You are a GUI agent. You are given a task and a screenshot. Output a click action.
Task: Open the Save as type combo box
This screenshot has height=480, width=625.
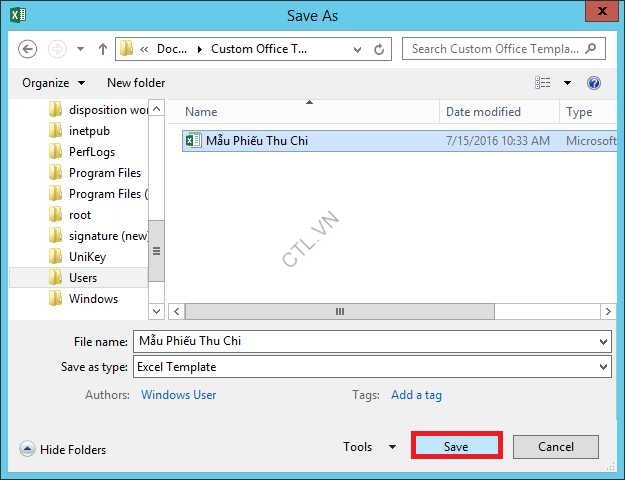tap(372, 367)
